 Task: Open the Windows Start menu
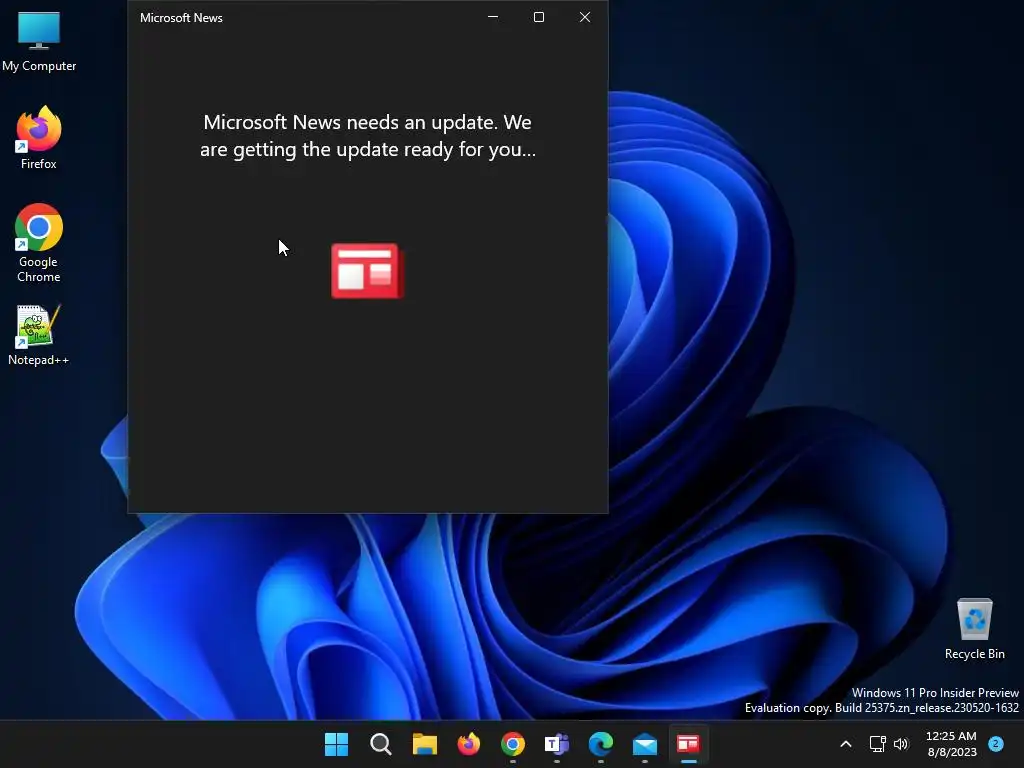click(x=336, y=744)
